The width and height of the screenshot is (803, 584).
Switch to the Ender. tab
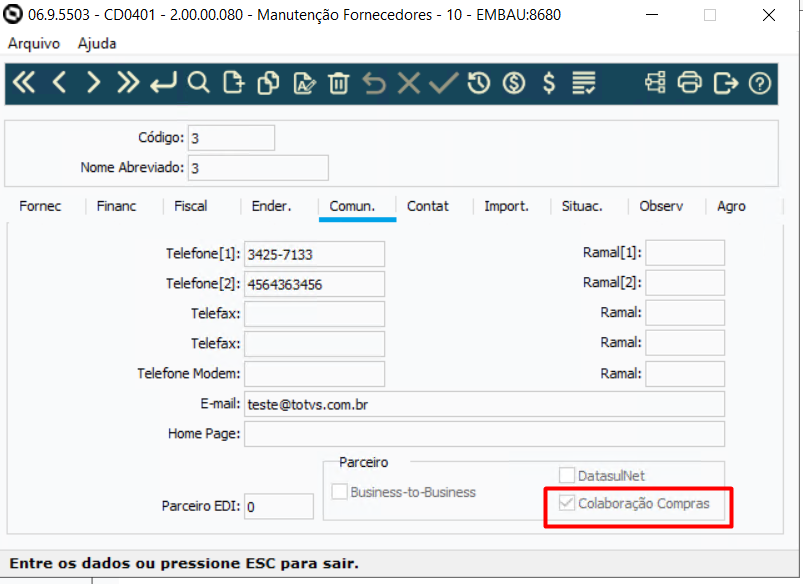(271, 206)
